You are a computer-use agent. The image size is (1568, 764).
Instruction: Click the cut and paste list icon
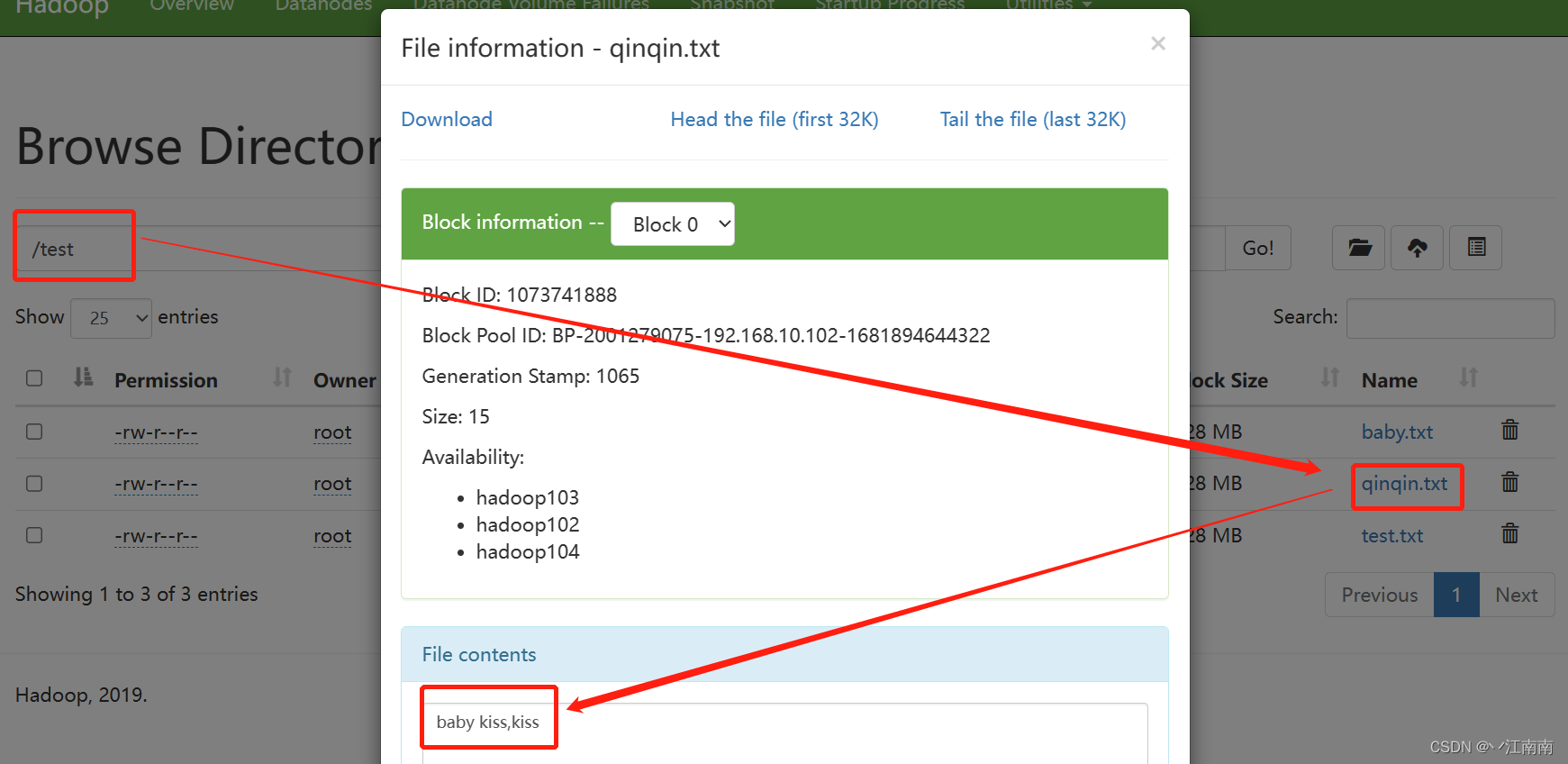click(1476, 248)
